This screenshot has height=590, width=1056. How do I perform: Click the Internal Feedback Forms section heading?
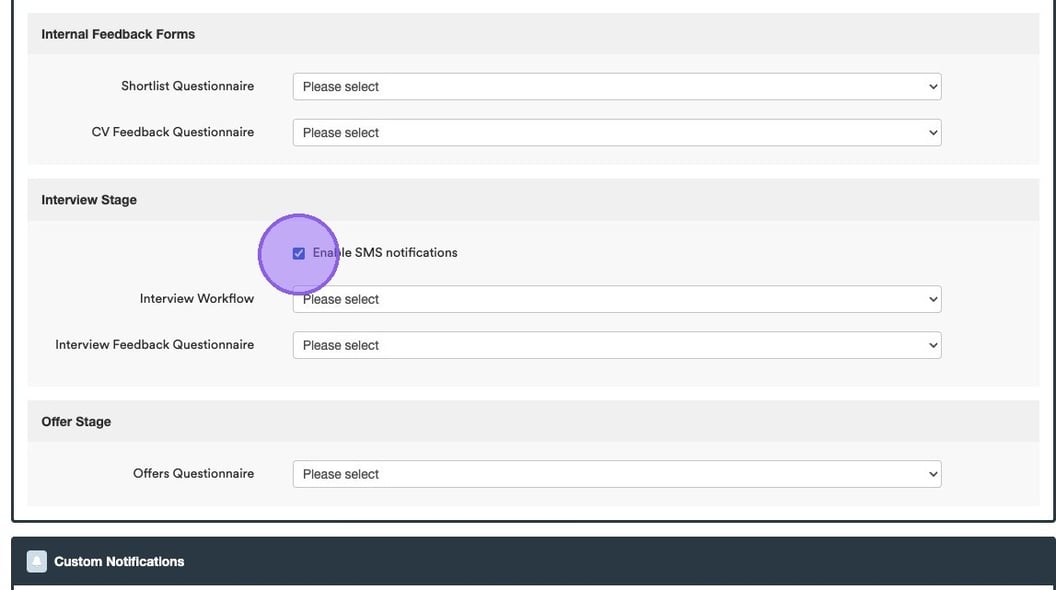[x=118, y=34]
